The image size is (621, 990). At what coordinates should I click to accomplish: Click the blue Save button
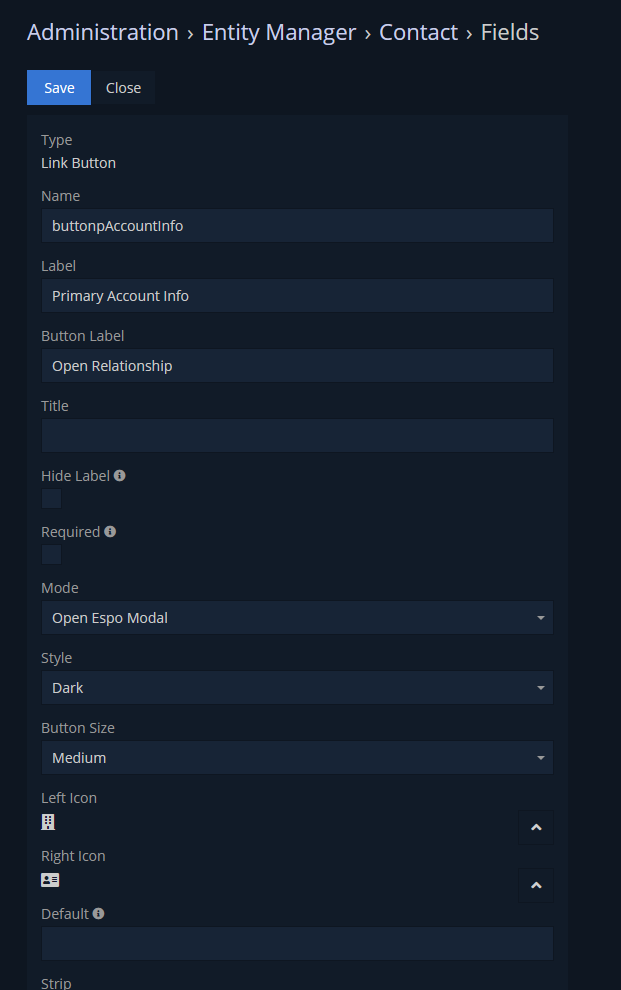click(59, 88)
